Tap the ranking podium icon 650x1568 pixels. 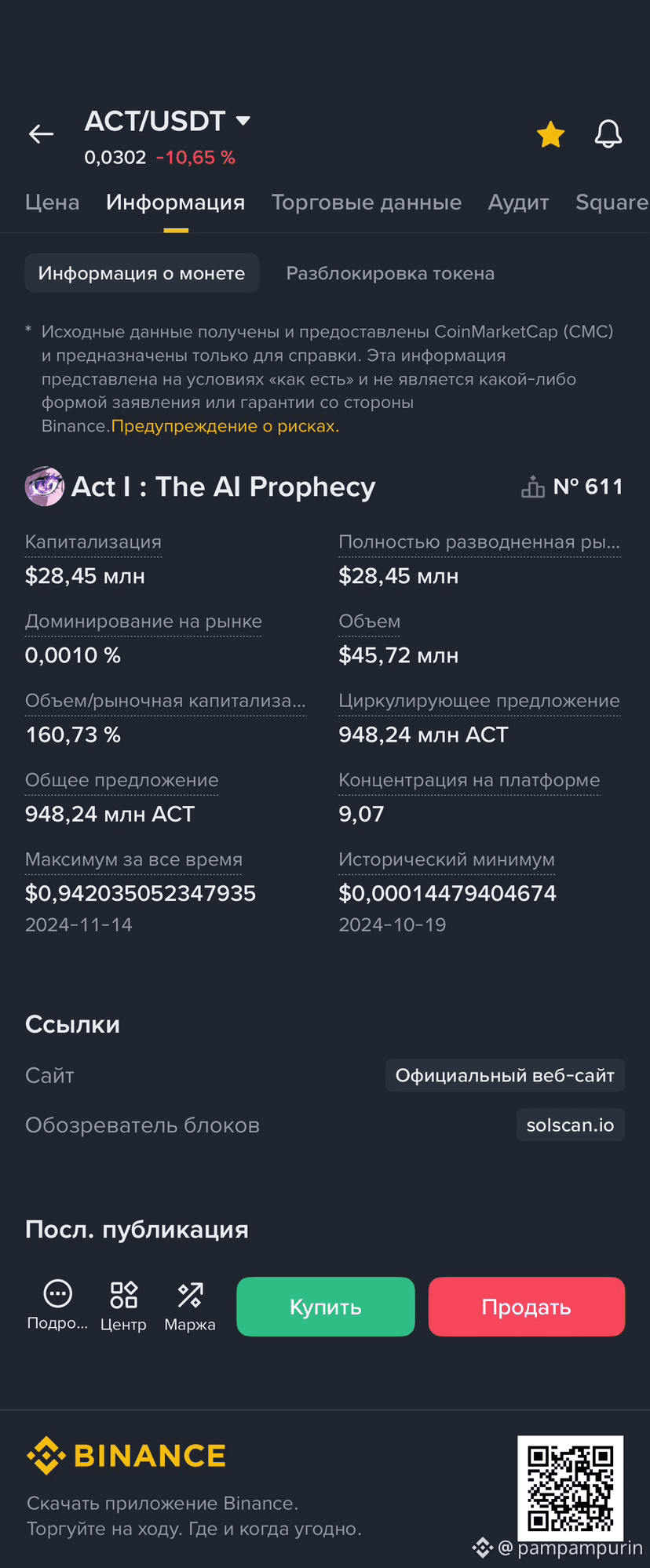(532, 487)
